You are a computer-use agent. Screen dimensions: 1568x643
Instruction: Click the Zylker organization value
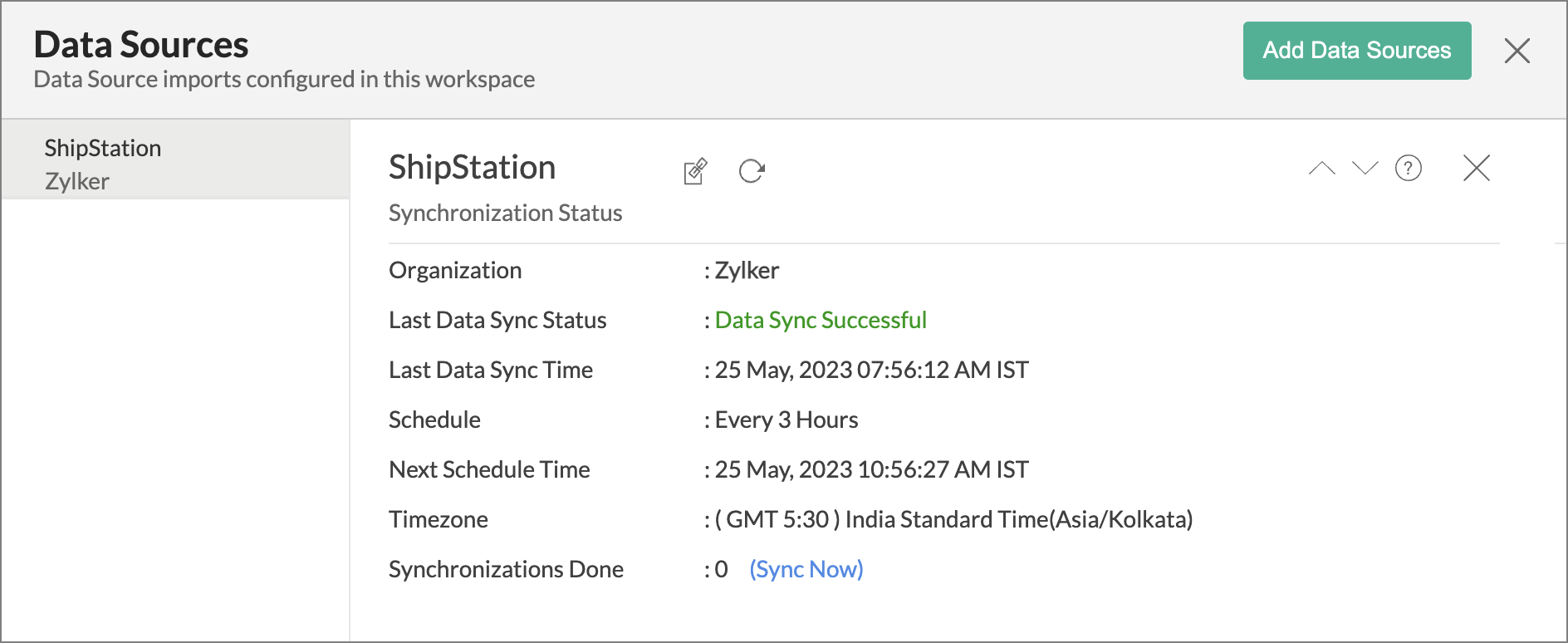click(x=747, y=270)
